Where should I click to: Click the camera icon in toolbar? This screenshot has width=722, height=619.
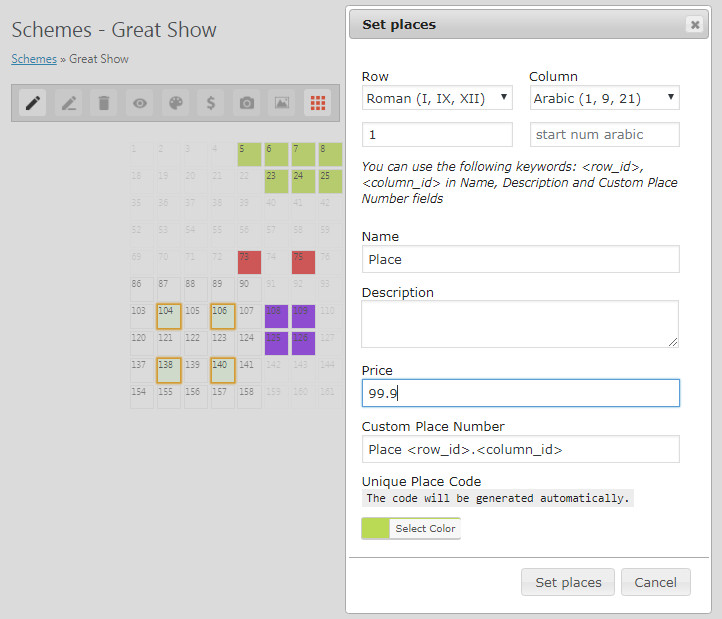click(246, 103)
